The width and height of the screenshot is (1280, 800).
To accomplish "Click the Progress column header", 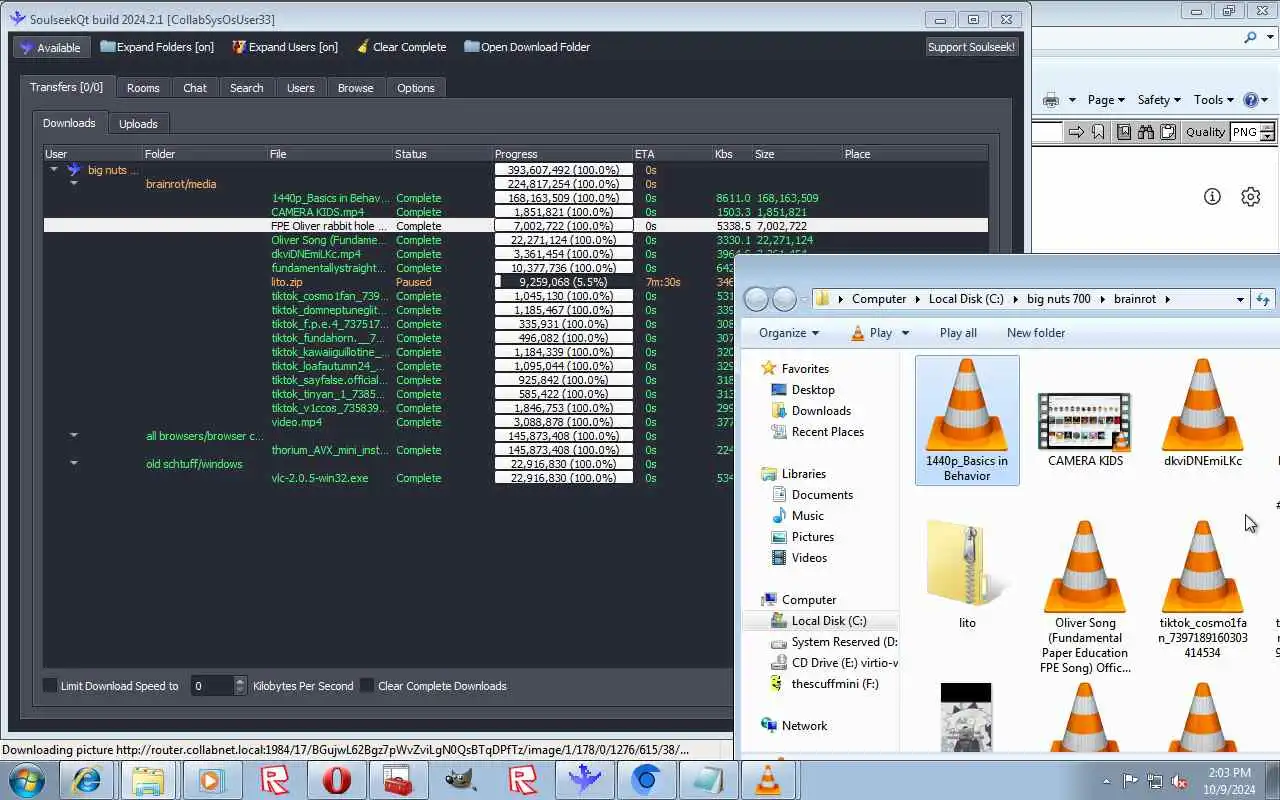I will (563, 154).
